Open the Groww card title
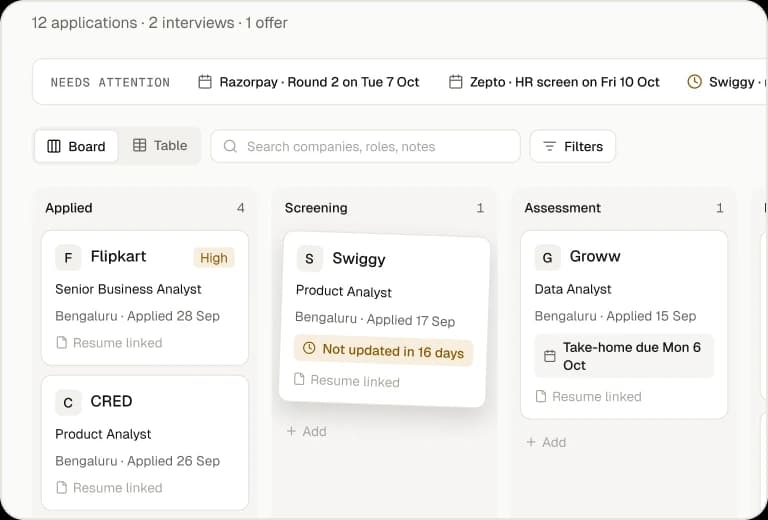This screenshot has height=520, width=768. pyautogui.click(x=595, y=256)
